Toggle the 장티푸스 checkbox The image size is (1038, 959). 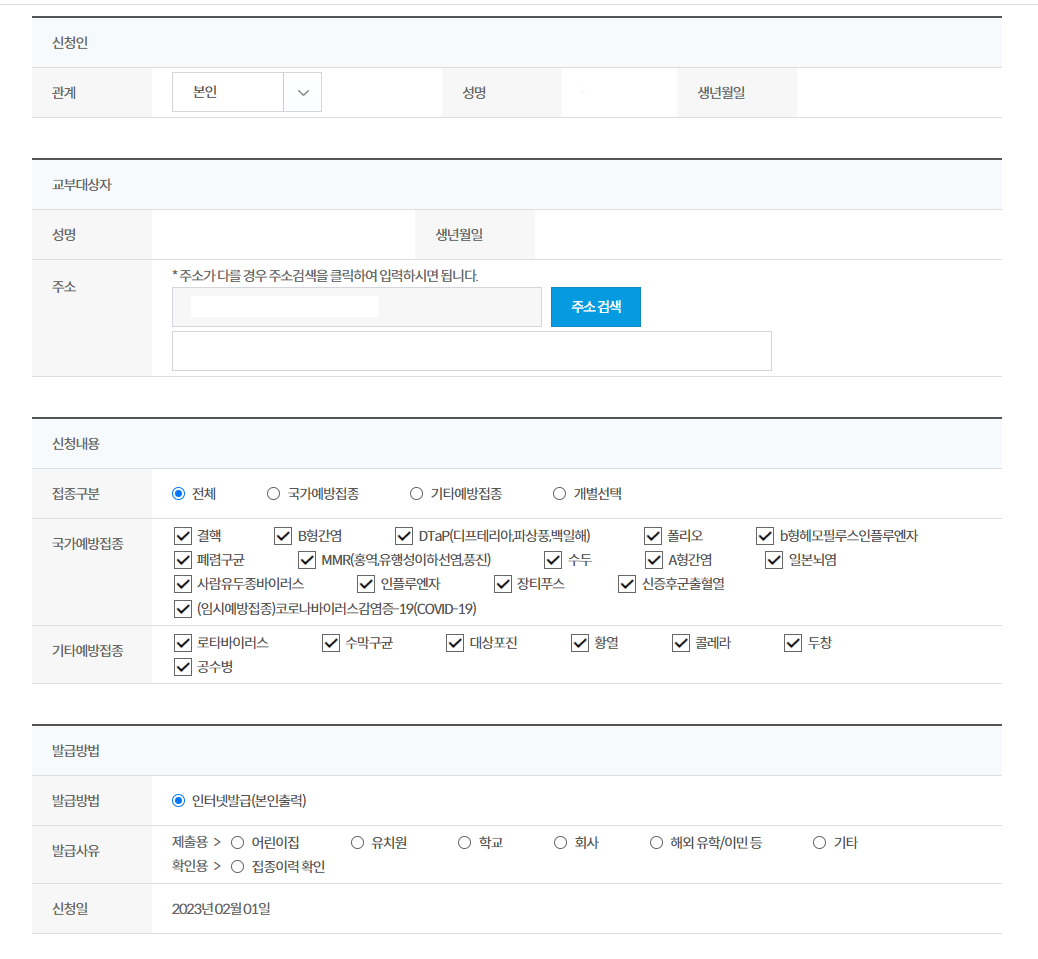point(503,584)
